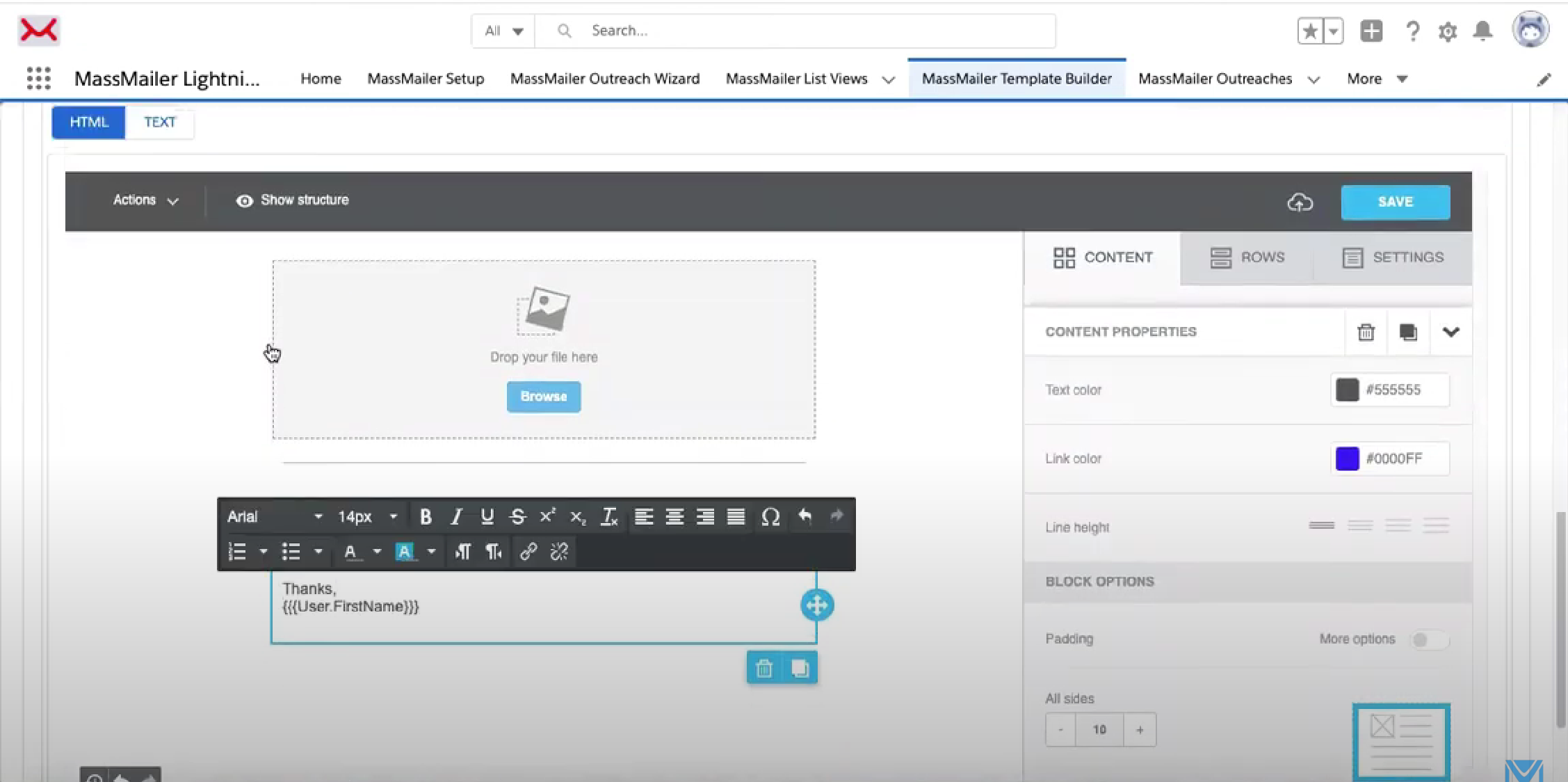Pick the text color swatch #555555
The image size is (1568, 782).
tap(1347, 390)
